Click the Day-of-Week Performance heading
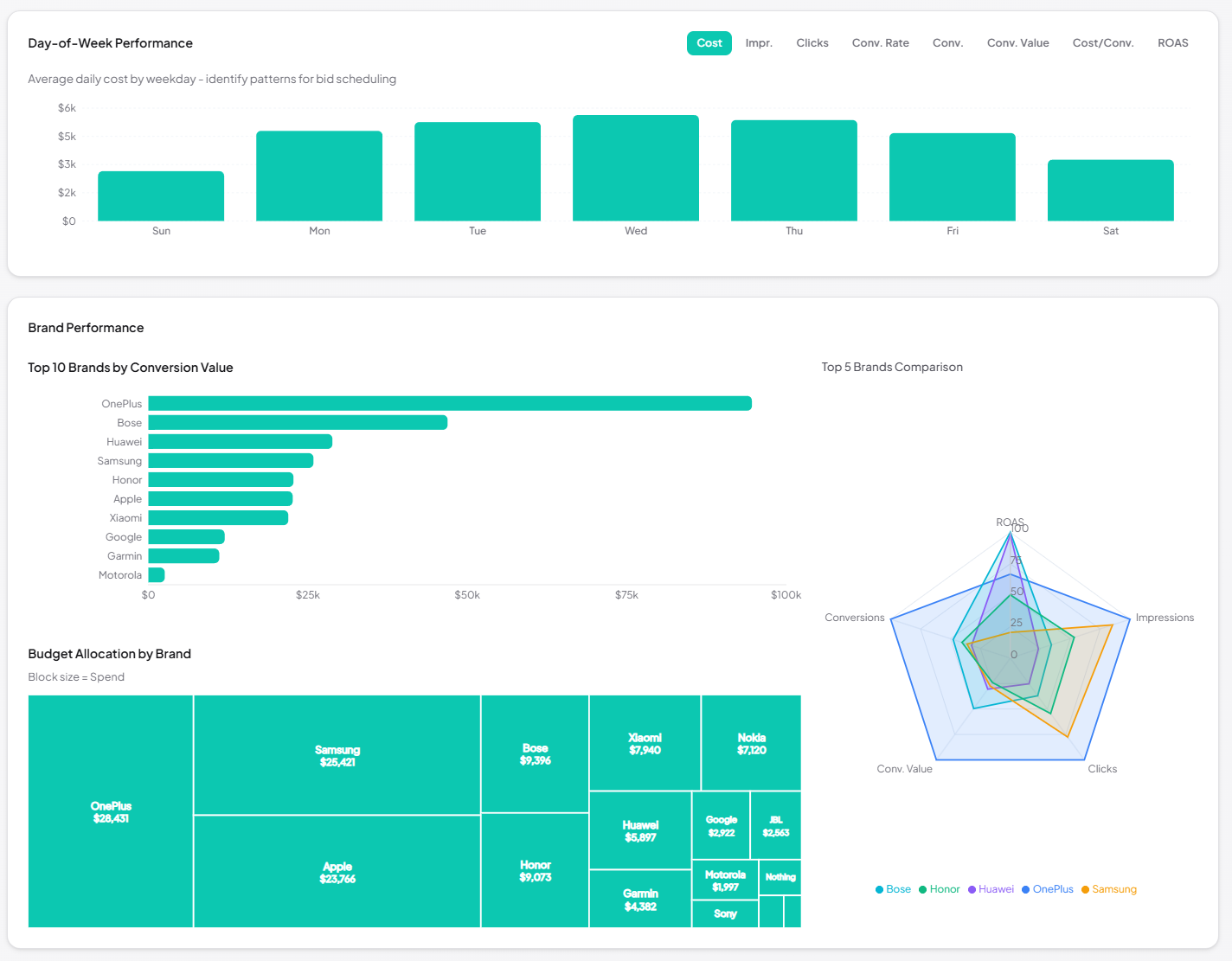 point(110,42)
